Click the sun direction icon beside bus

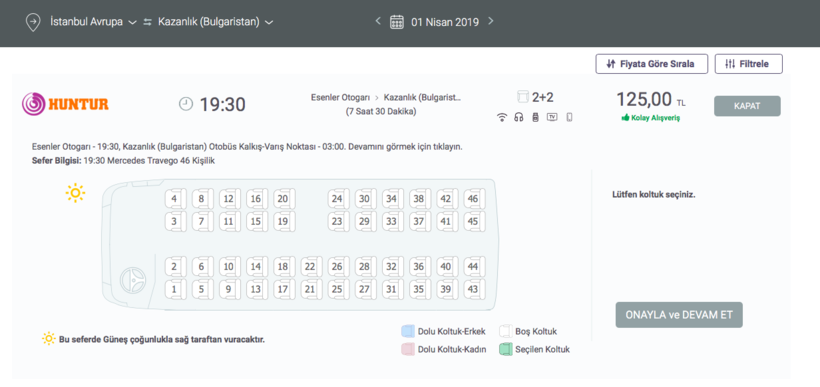click(75, 193)
